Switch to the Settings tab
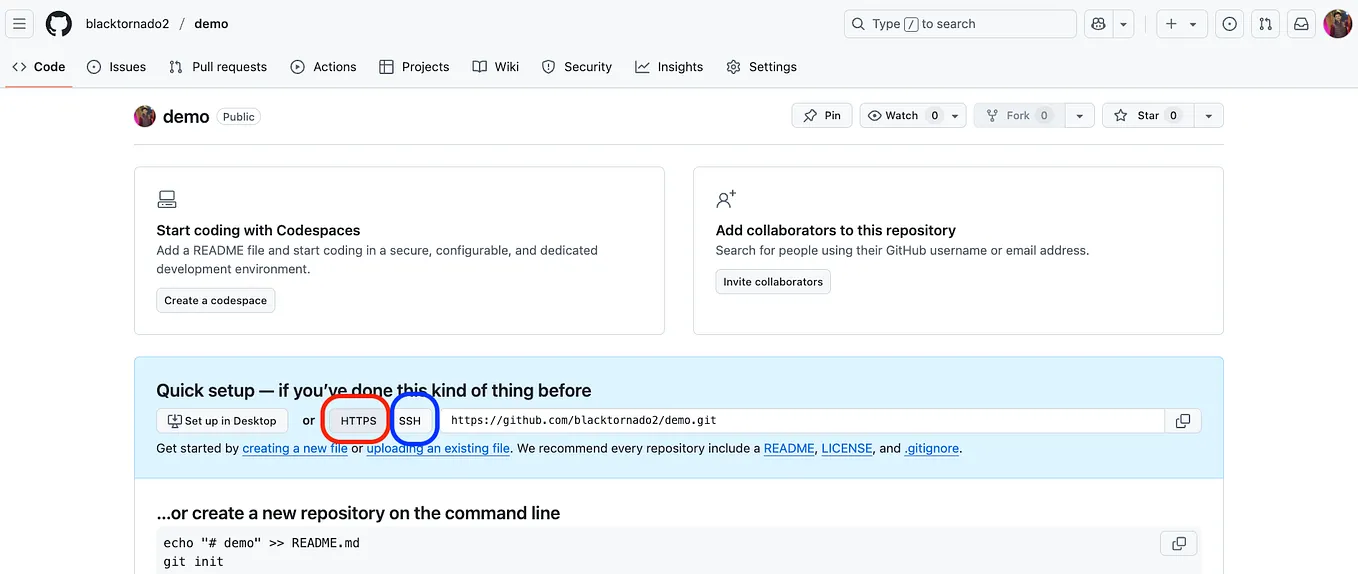The image size is (1358, 574). [x=762, y=67]
